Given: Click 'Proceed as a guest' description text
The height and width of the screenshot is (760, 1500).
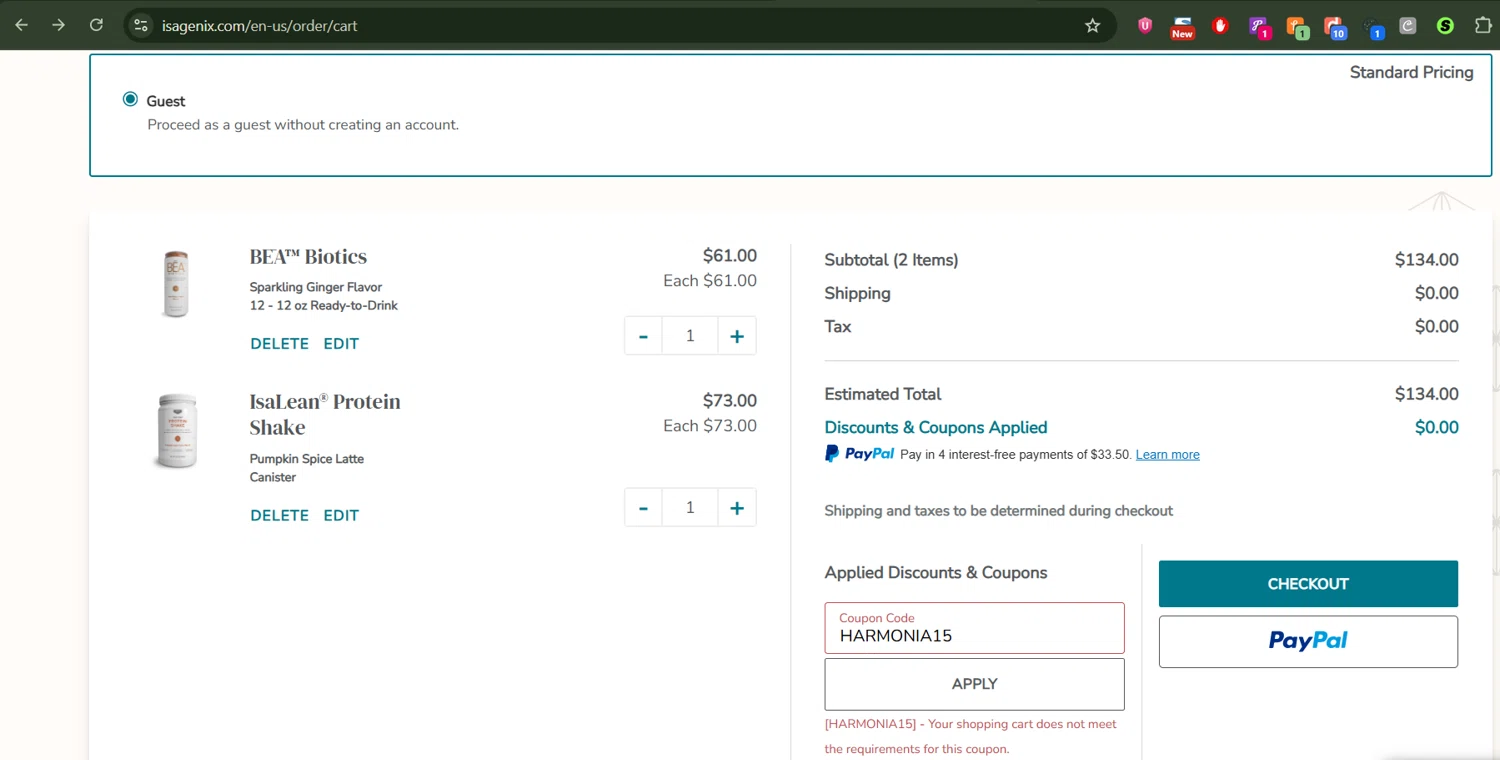Looking at the screenshot, I should click(x=303, y=125).
